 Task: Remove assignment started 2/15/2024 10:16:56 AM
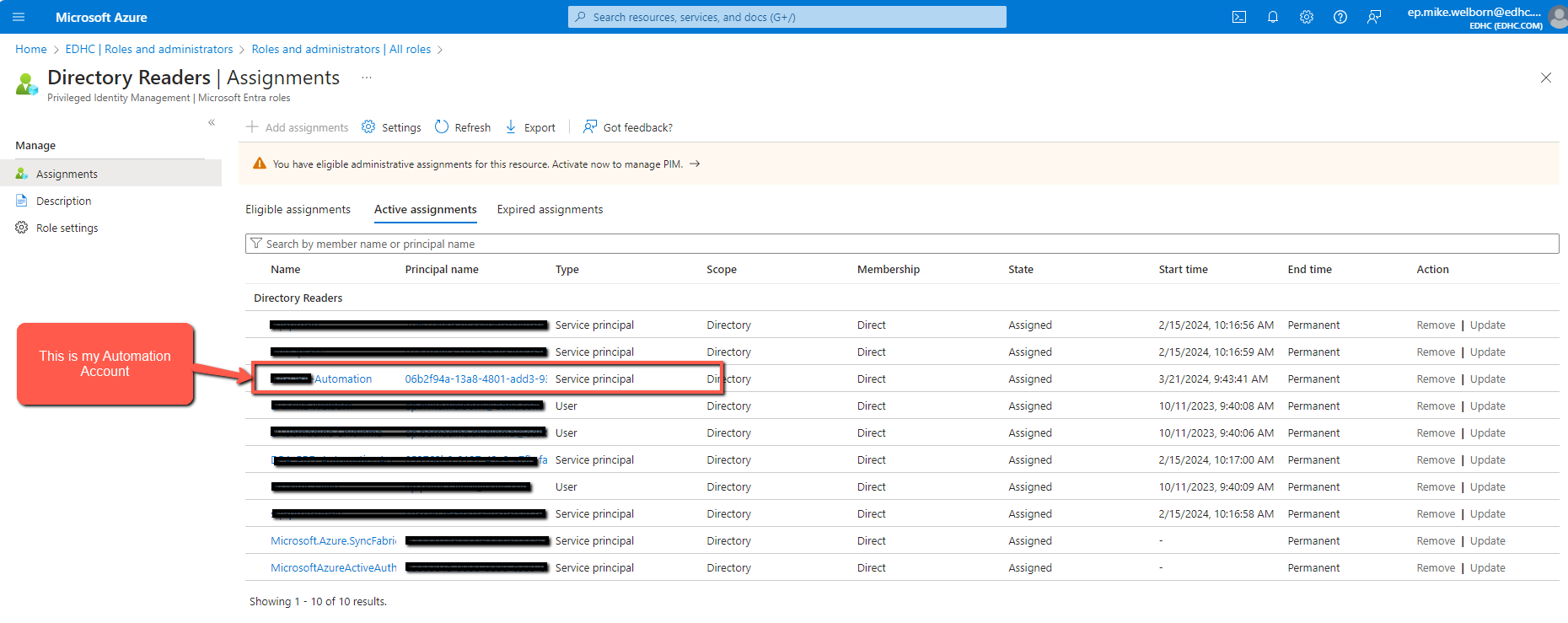coord(1436,325)
